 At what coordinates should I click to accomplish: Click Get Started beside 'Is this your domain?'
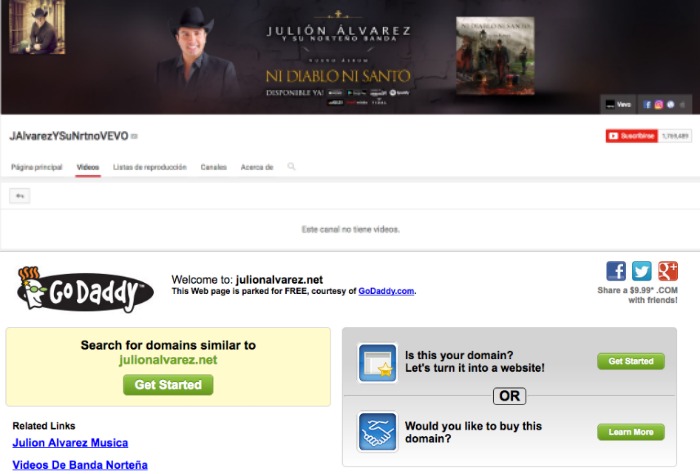pos(630,361)
